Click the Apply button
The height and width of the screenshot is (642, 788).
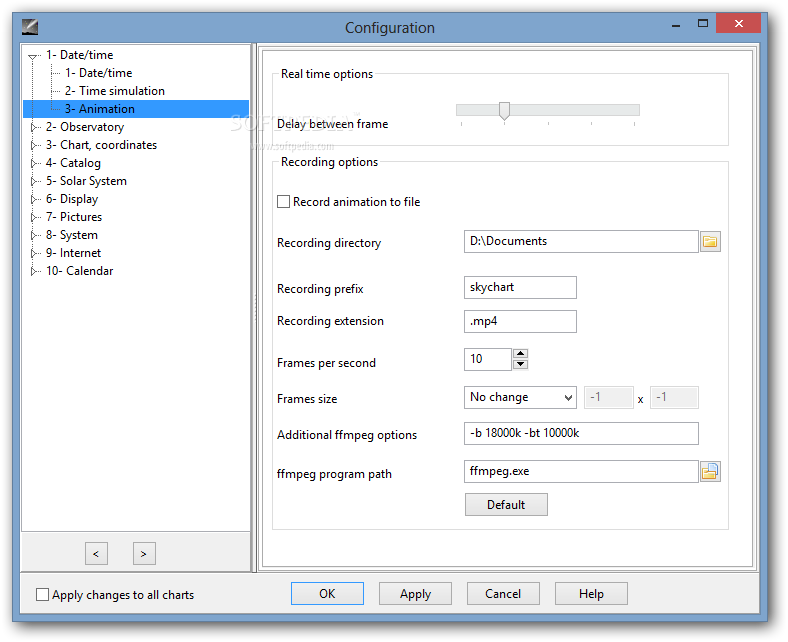(x=415, y=594)
